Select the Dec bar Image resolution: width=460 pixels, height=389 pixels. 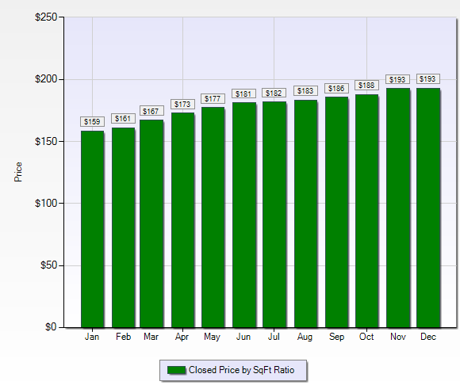click(x=428, y=208)
